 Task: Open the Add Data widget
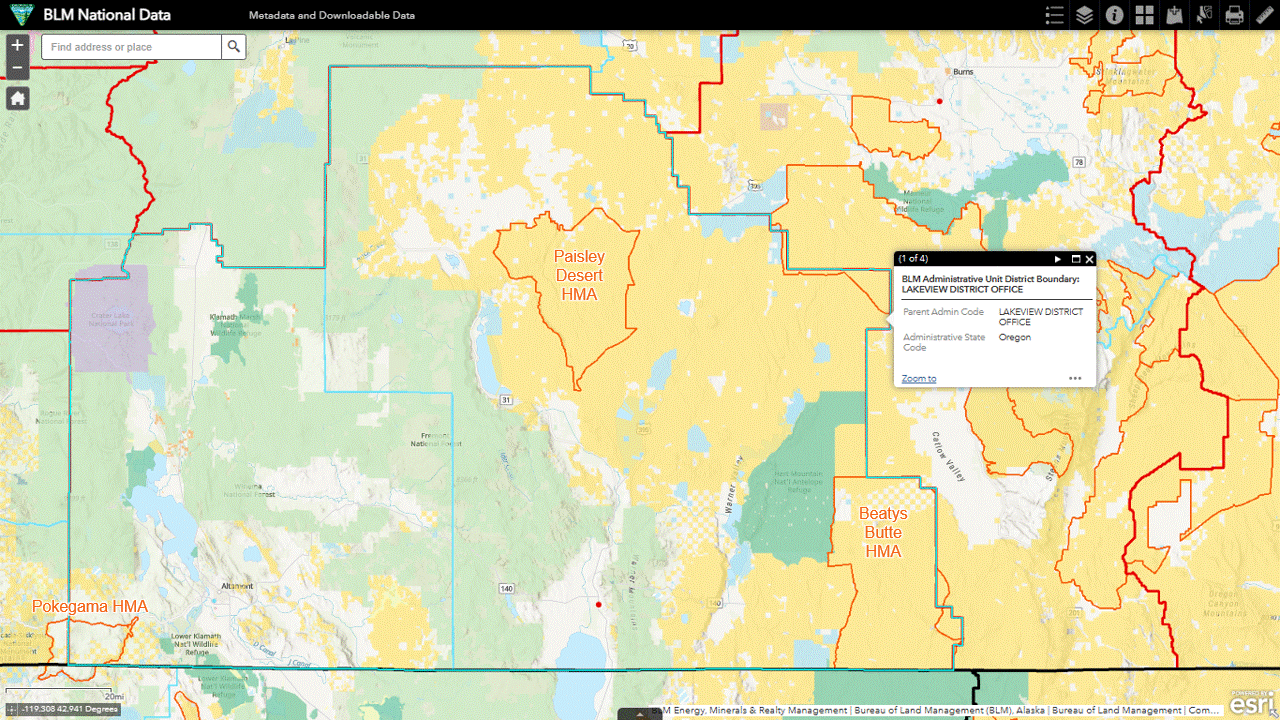click(x=1174, y=15)
